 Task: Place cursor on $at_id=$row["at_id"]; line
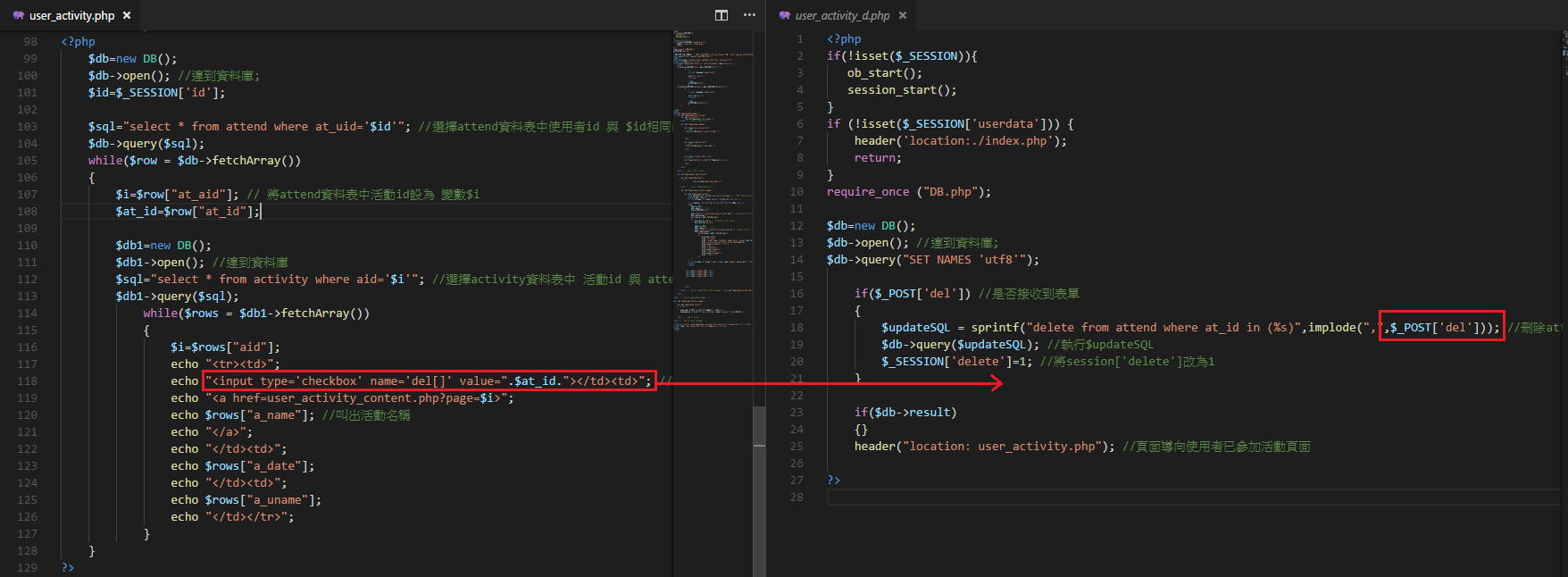click(x=188, y=212)
